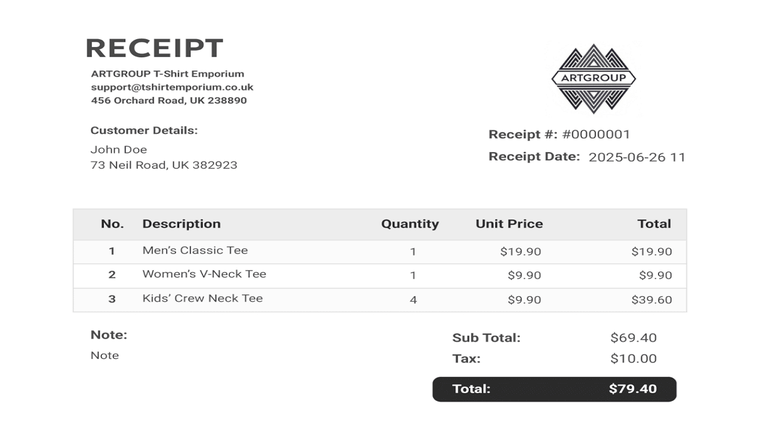Click the Description column header

[x=181, y=224]
